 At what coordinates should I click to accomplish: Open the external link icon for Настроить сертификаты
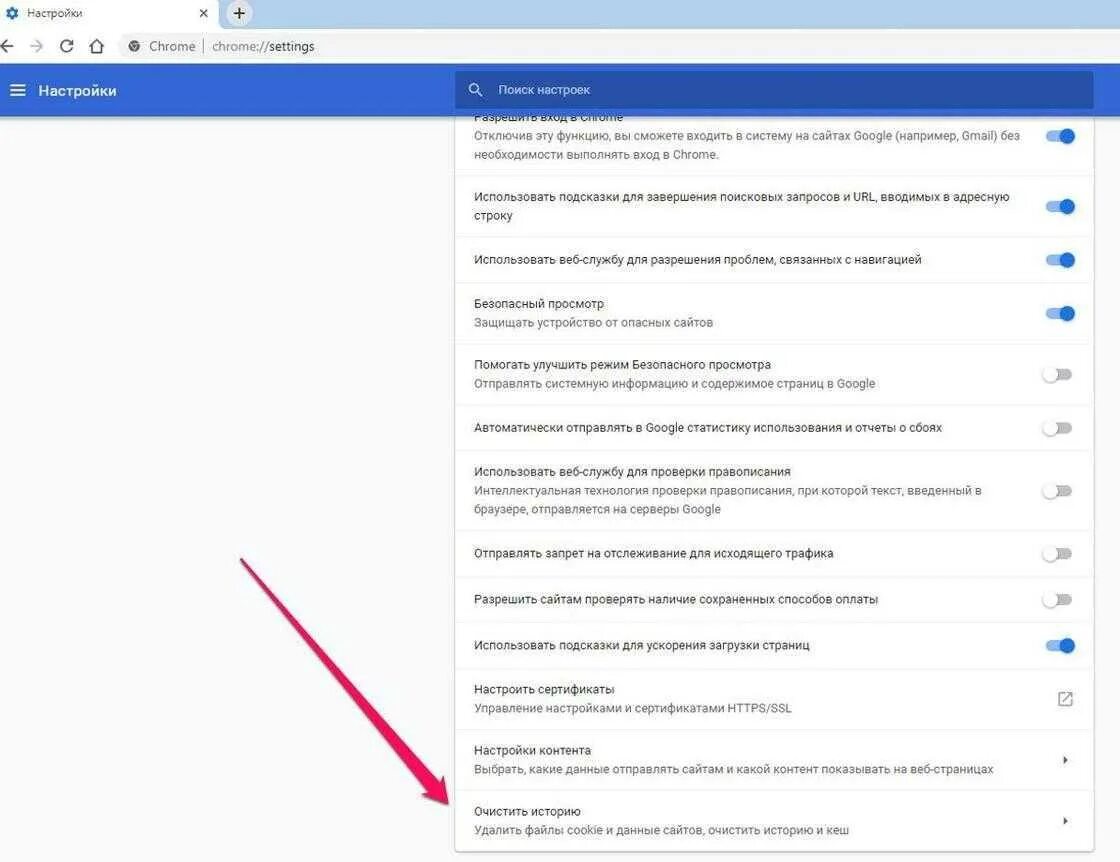coord(1065,698)
